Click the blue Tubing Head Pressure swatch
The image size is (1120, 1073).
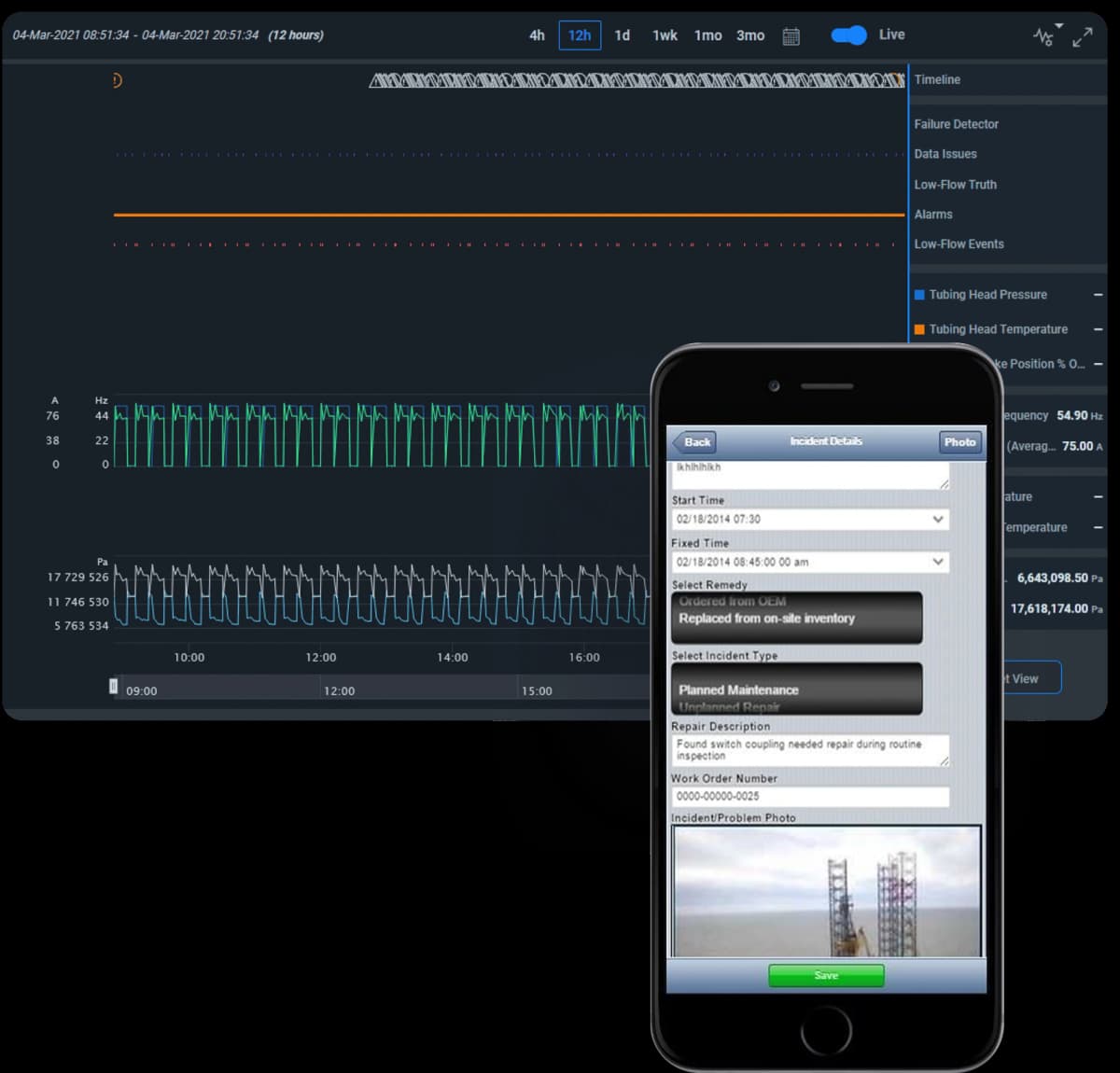click(x=919, y=295)
